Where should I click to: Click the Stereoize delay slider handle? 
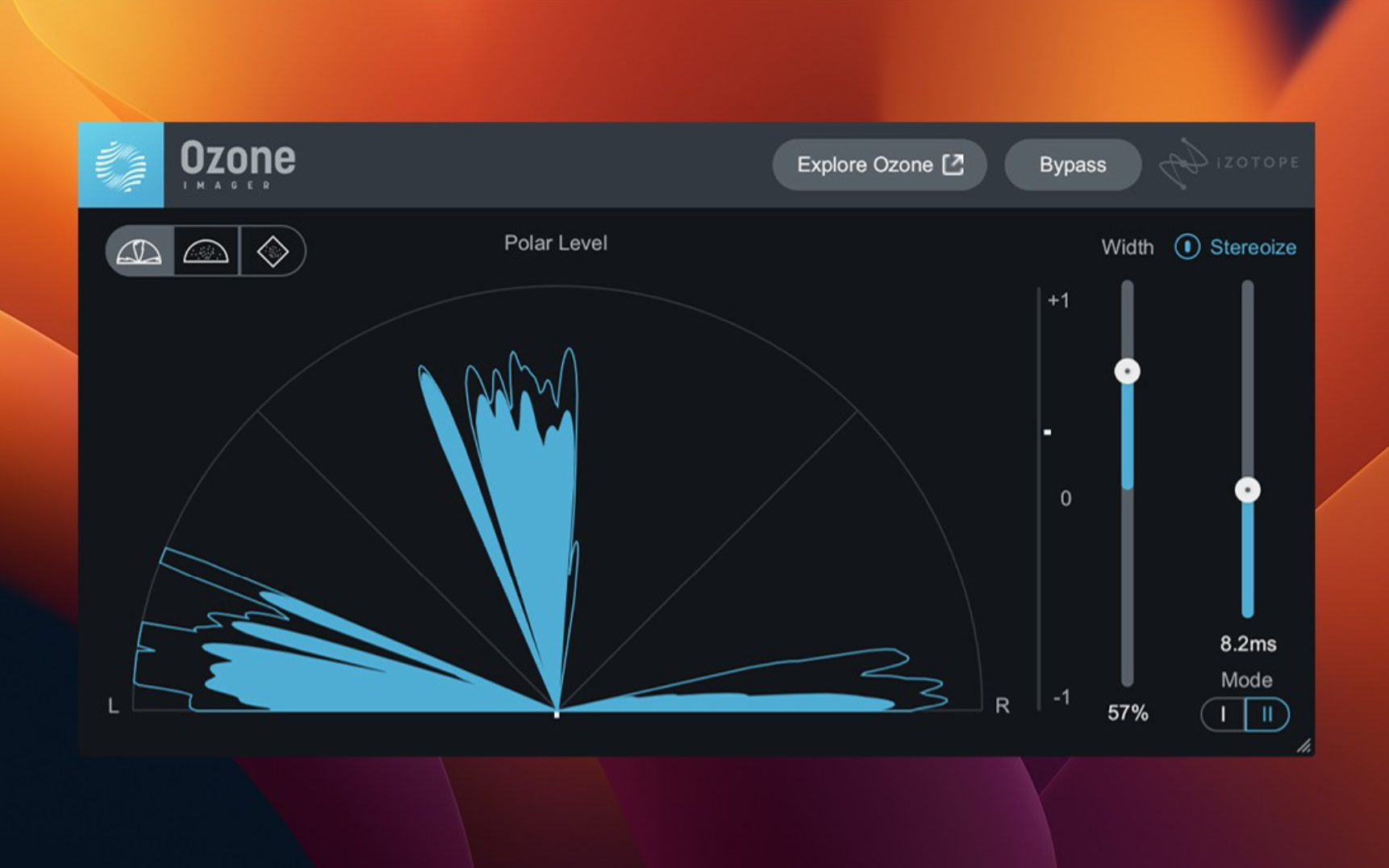click(1247, 490)
